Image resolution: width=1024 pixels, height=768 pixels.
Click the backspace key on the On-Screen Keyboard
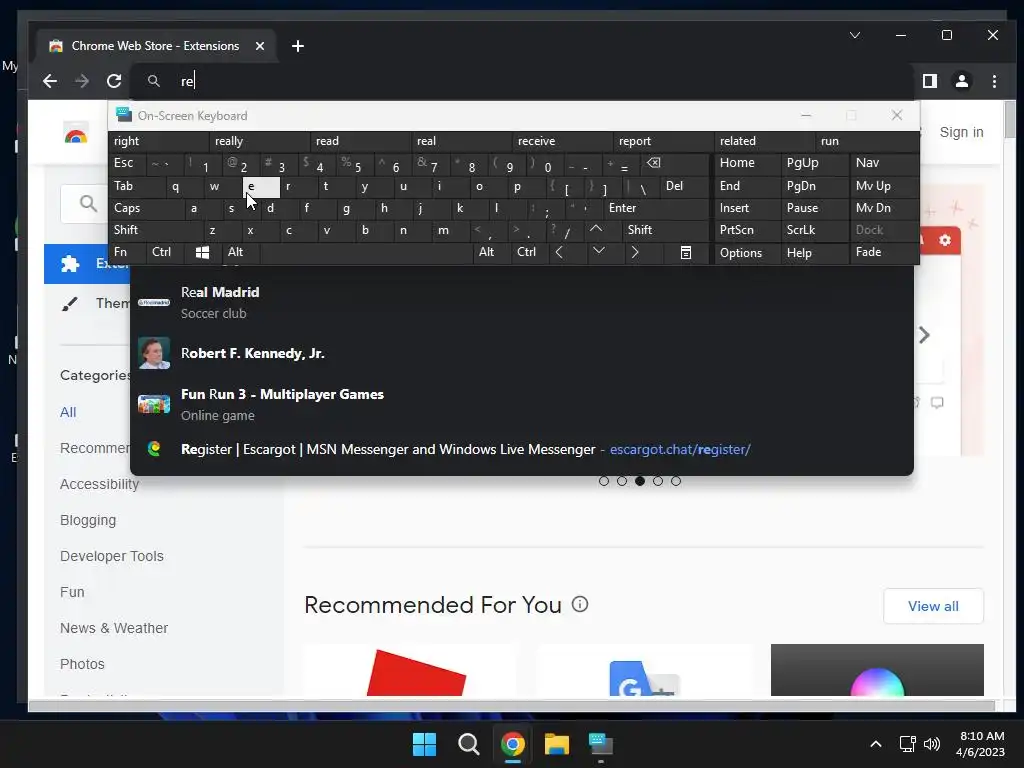click(x=653, y=163)
